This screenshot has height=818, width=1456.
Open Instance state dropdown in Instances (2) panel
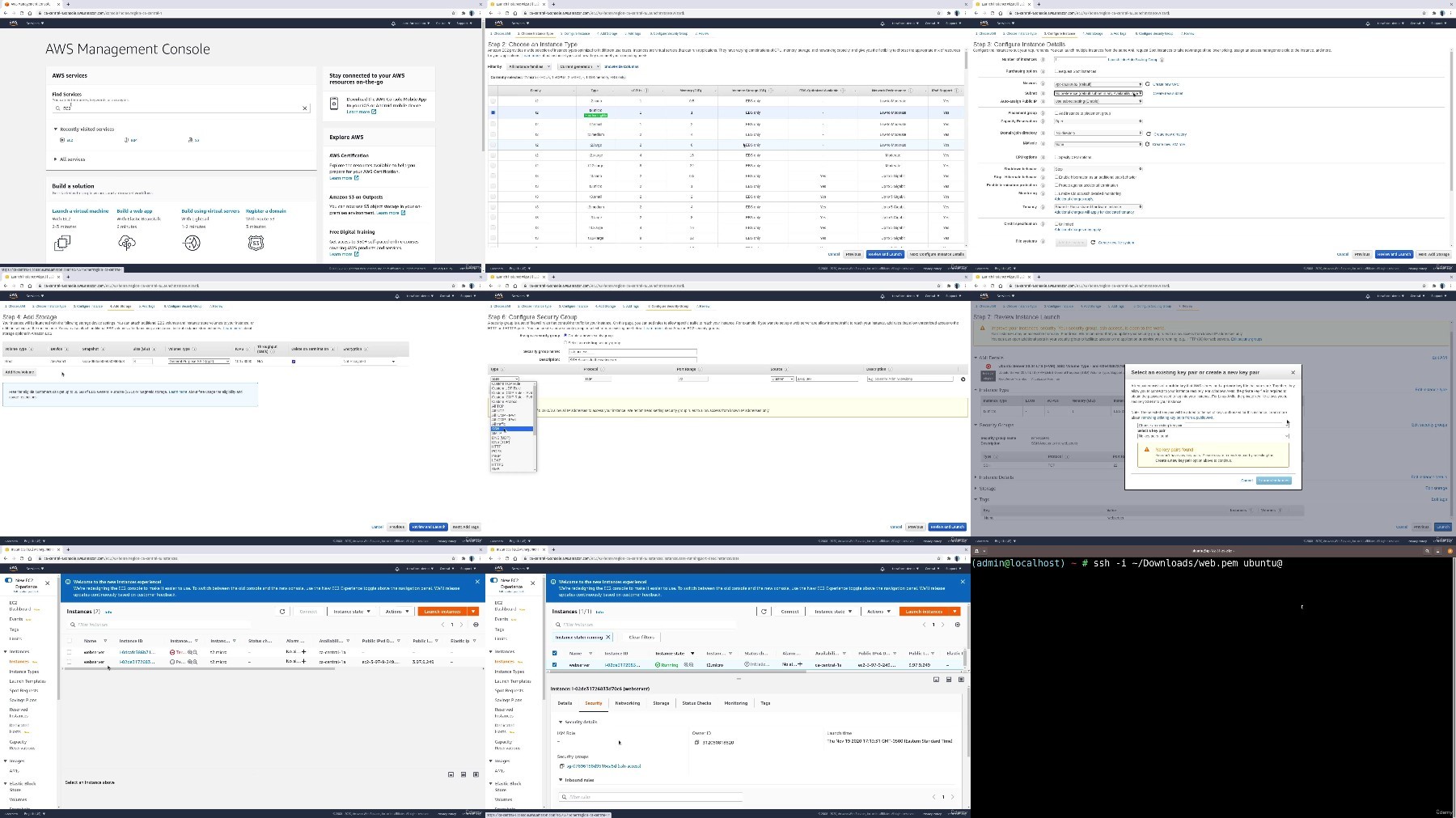tap(351, 612)
